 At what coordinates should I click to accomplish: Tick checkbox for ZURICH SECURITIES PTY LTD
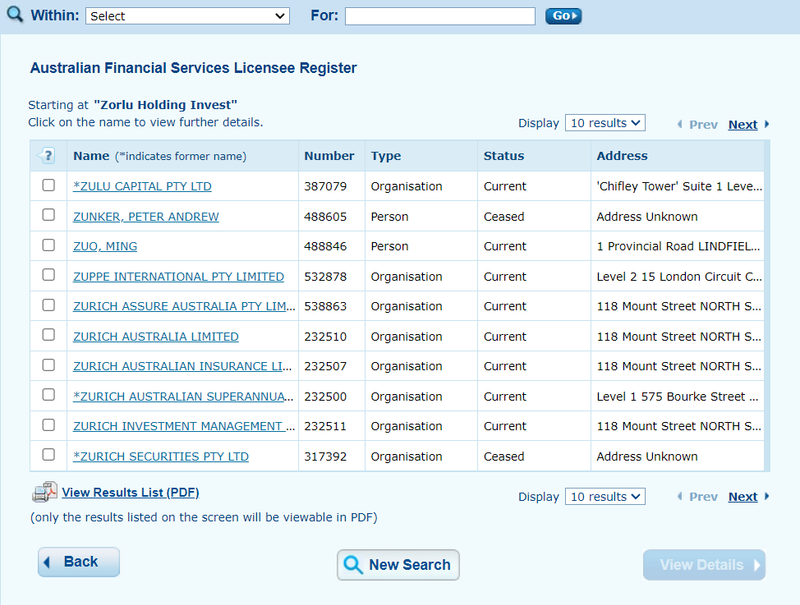click(48, 455)
